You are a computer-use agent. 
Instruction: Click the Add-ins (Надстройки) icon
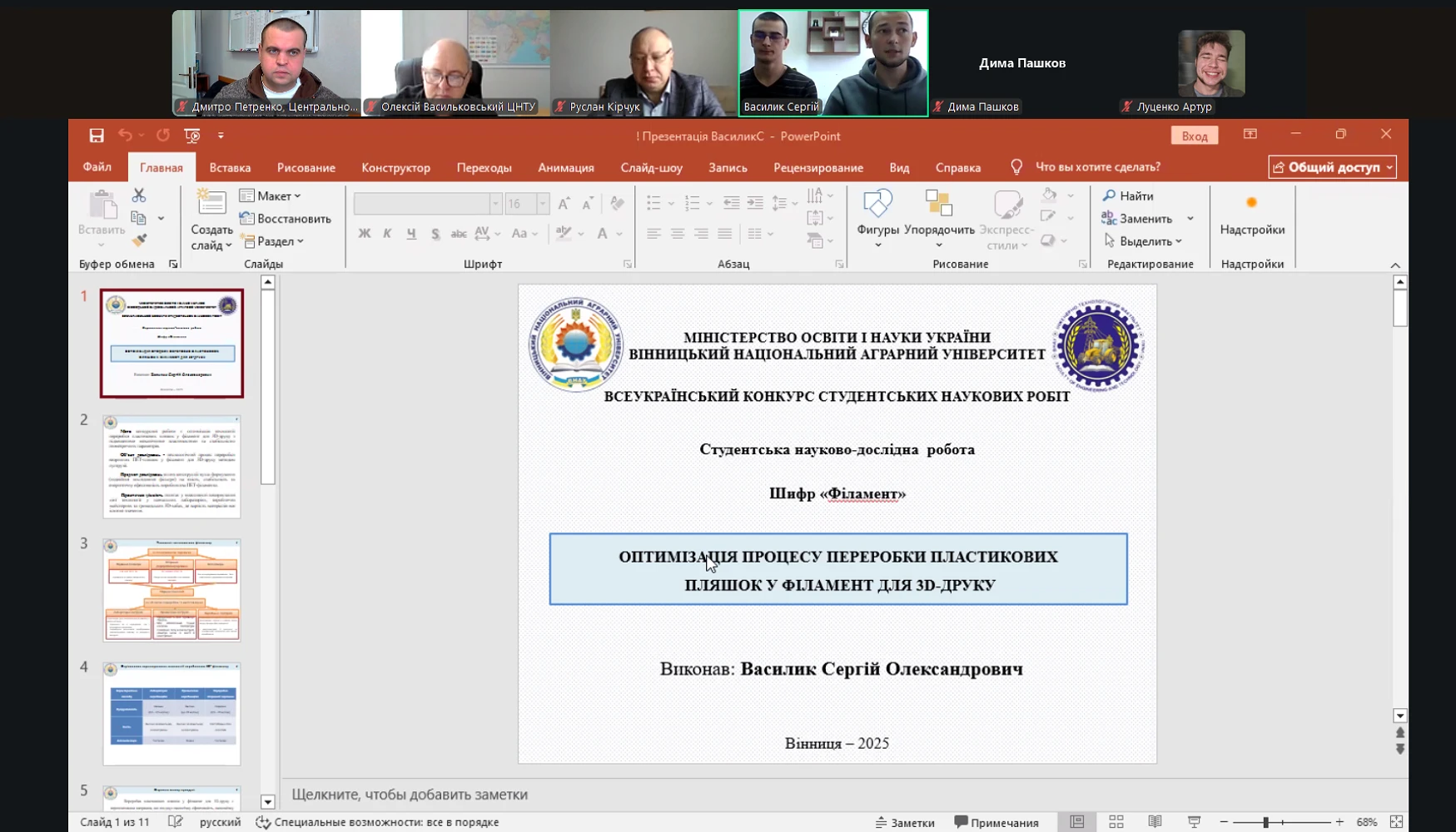click(1251, 204)
